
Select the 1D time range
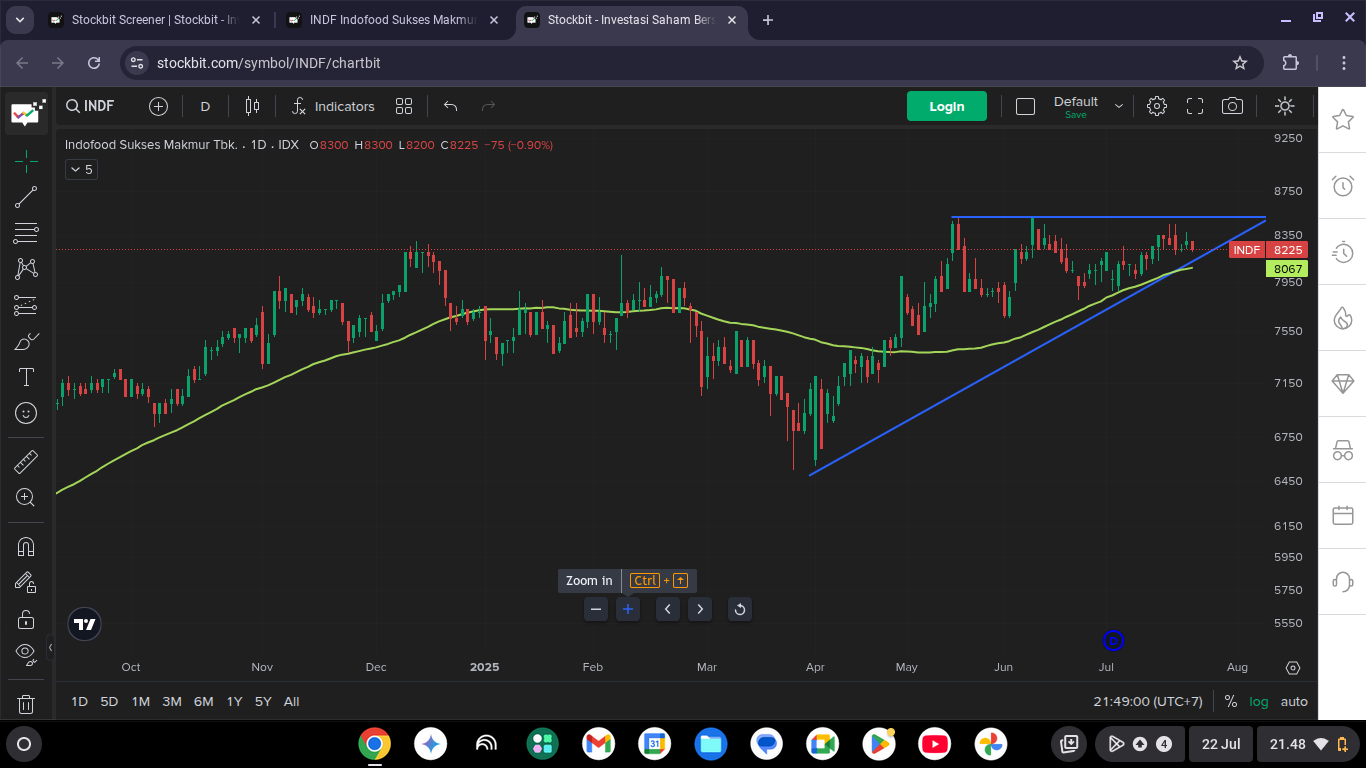79,702
